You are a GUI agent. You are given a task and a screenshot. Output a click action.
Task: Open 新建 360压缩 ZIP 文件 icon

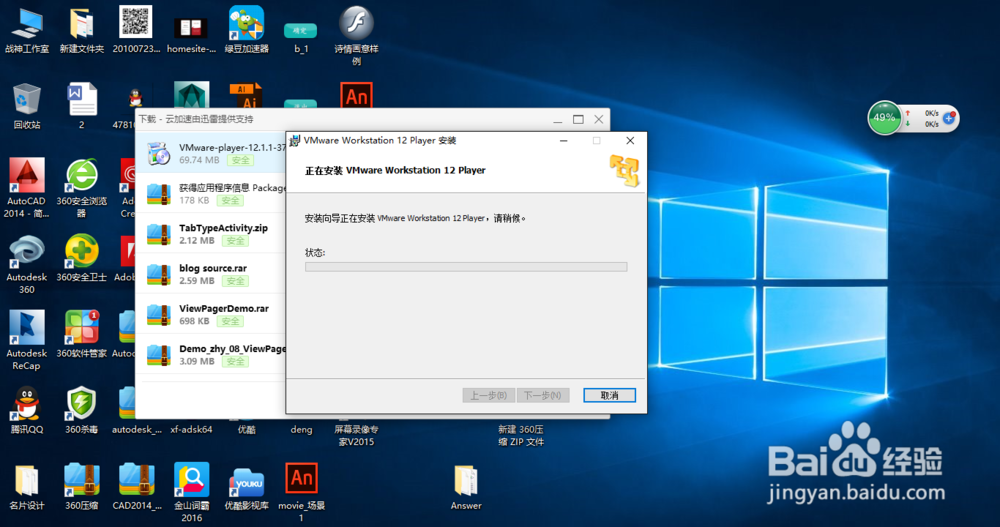click(520, 435)
